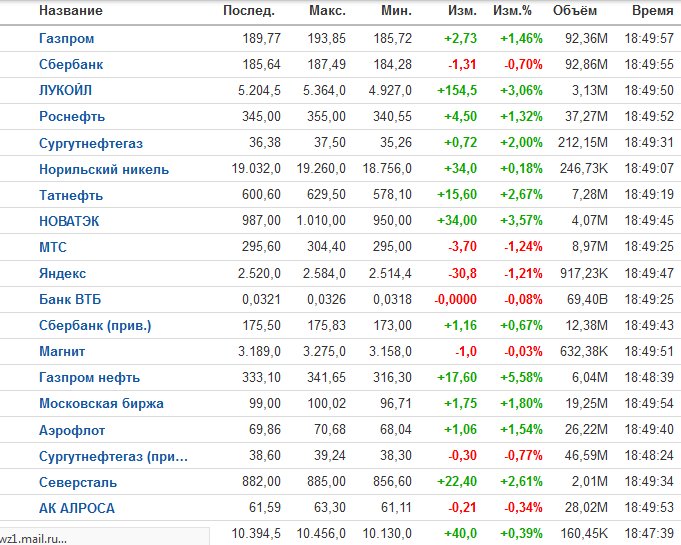Viewport: 681px width, 545px height.
Task: Sort by the Объём column header
Action: [575, 10]
